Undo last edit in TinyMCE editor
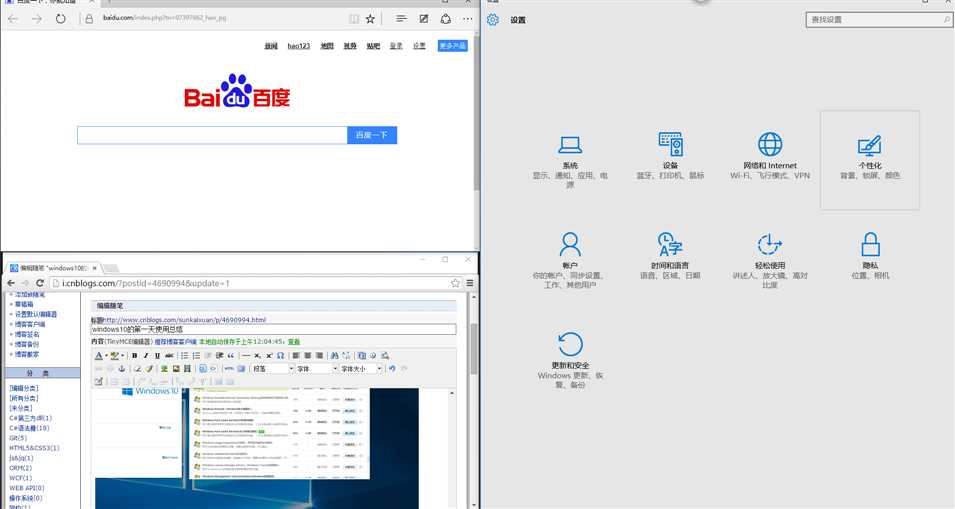This screenshot has width=955, height=509. tap(392, 368)
